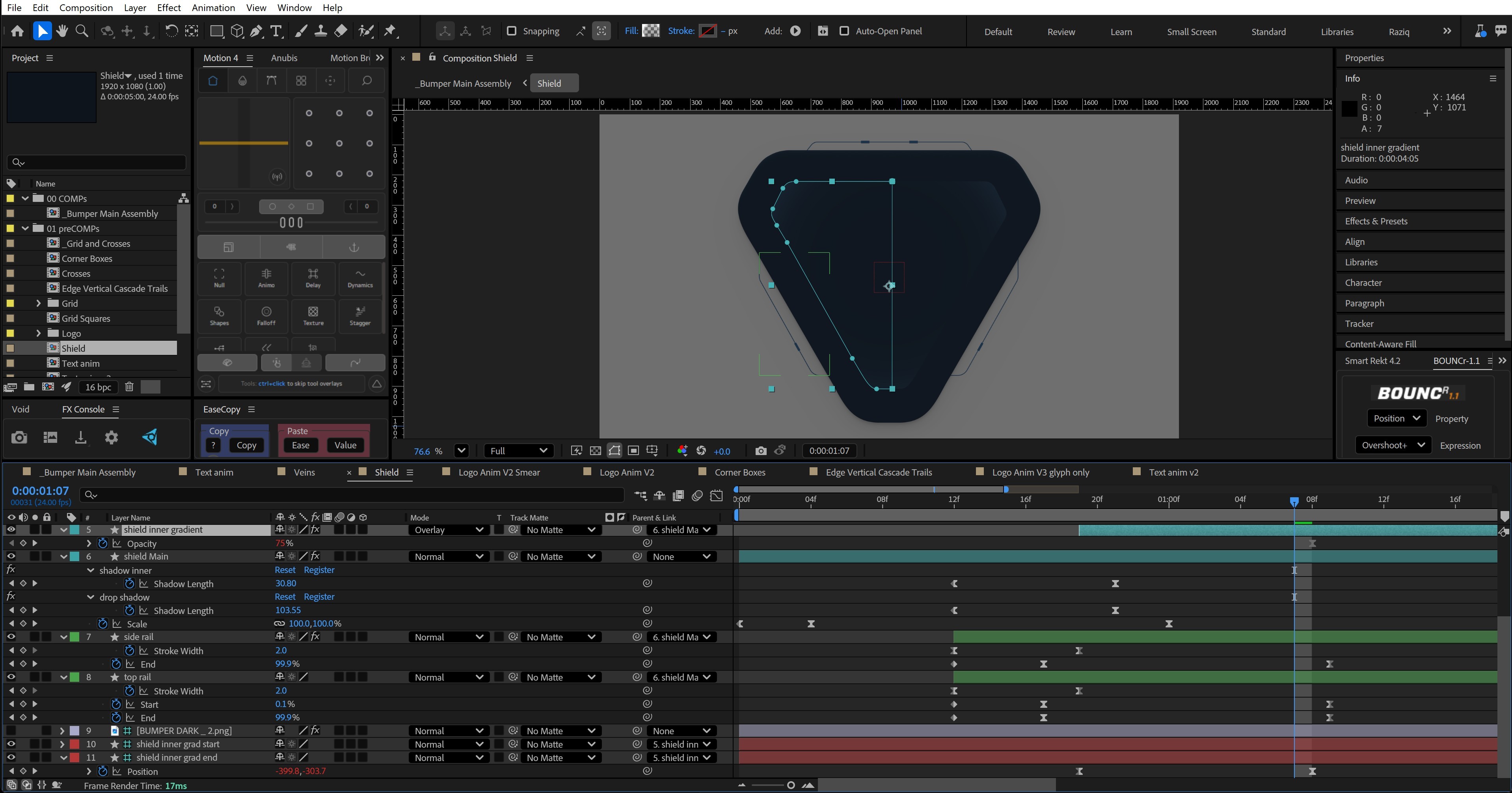
Task: Enable the Snapping checkbox
Action: click(511, 31)
